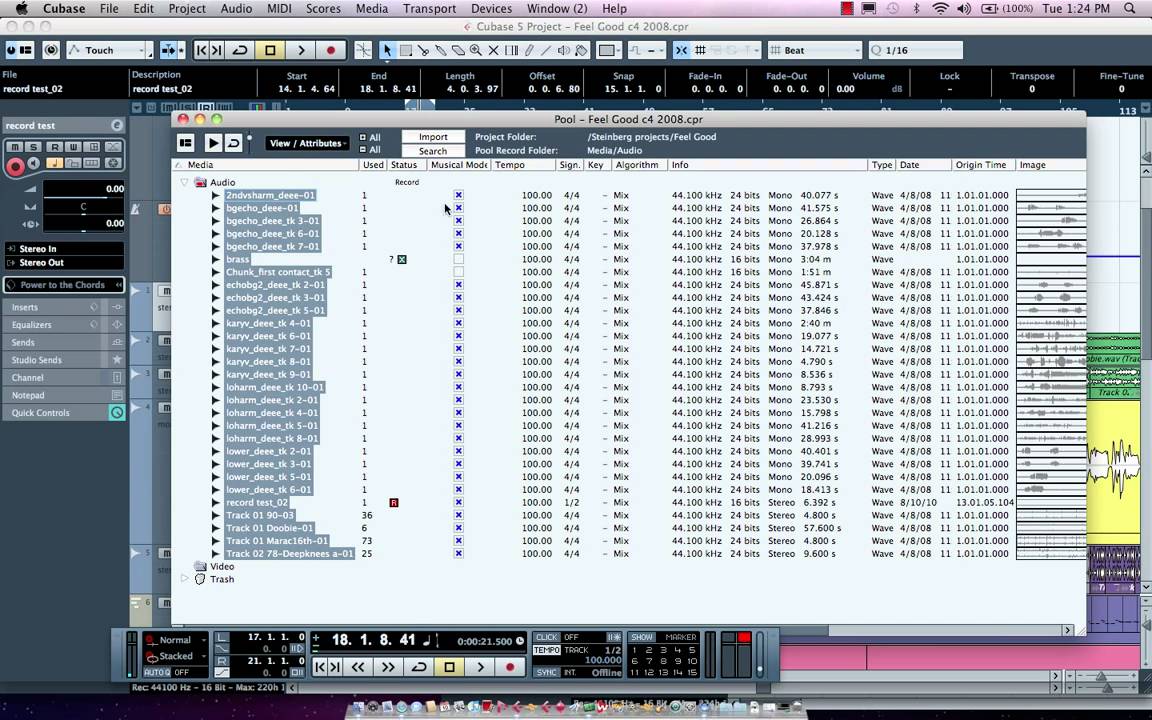Select the Track 01 Doobie-01 clip
Screen dimensions: 1152x720
[270, 528]
